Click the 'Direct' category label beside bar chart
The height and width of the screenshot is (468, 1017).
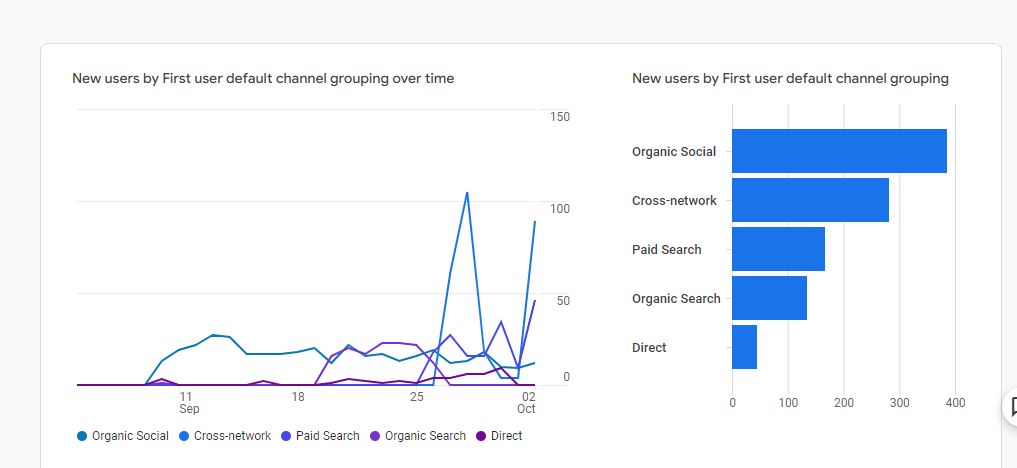click(x=649, y=347)
